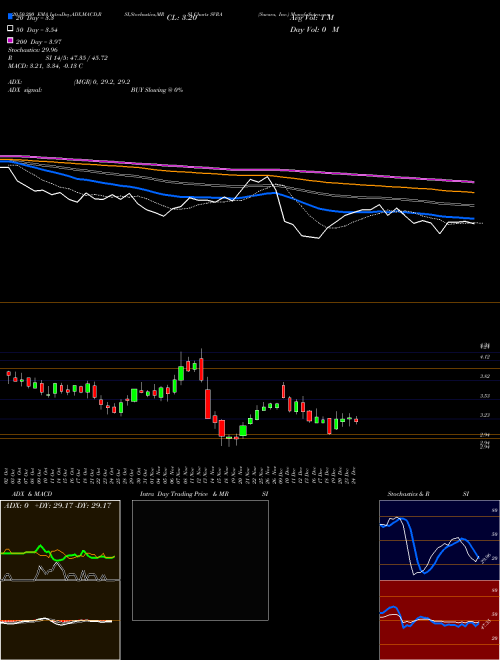Click the 'ADX: 0 +DY: 29.17 -DY: 29.17' header
The width and height of the screenshot is (500, 660).
(57, 506)
